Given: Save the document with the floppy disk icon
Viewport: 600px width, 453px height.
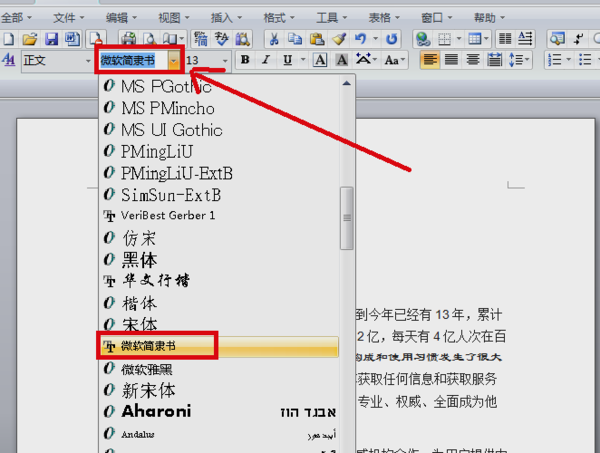Looking at the screenshot, I should (x=51, y=39).
